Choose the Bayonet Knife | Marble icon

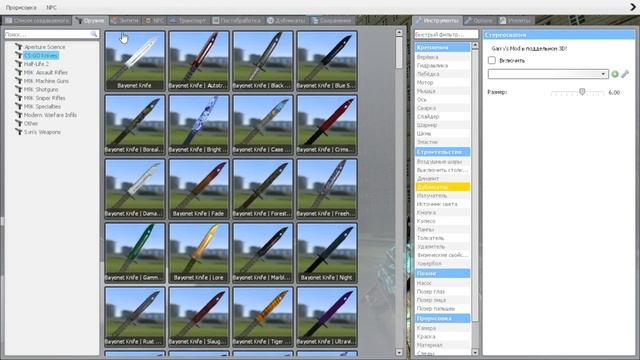(263, 253)
